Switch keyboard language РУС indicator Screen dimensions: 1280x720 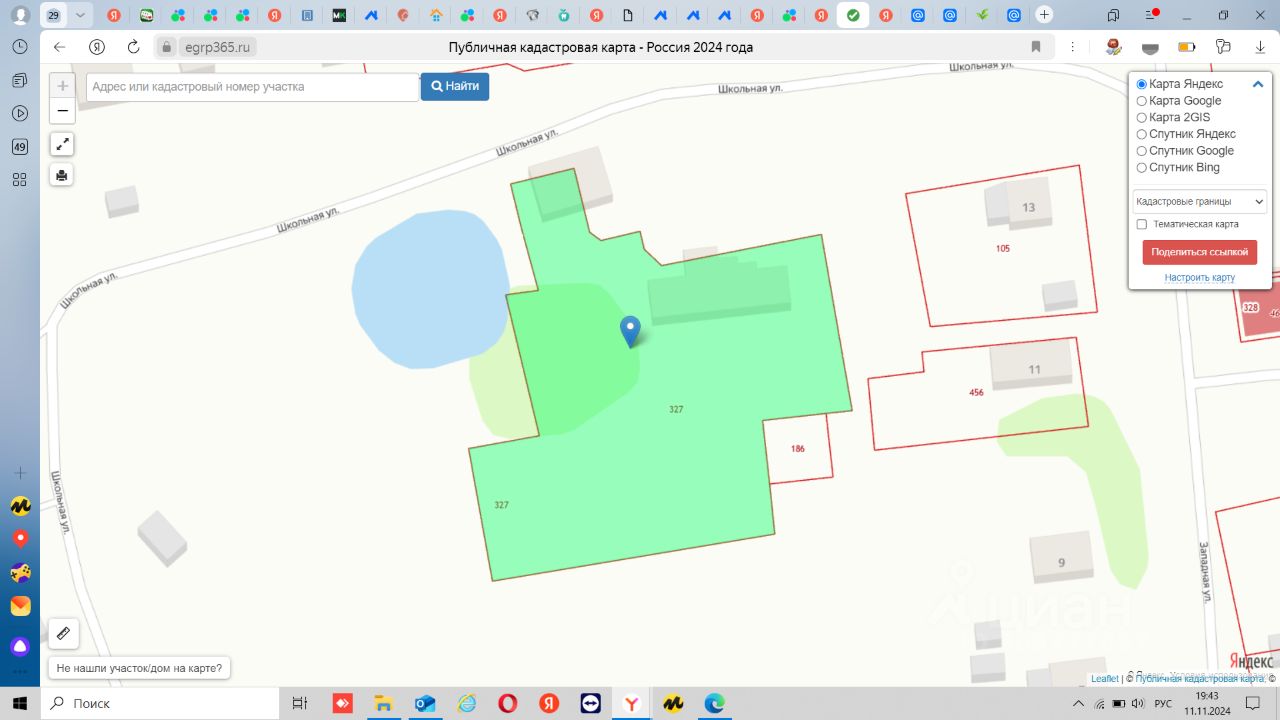(1163, 703)
